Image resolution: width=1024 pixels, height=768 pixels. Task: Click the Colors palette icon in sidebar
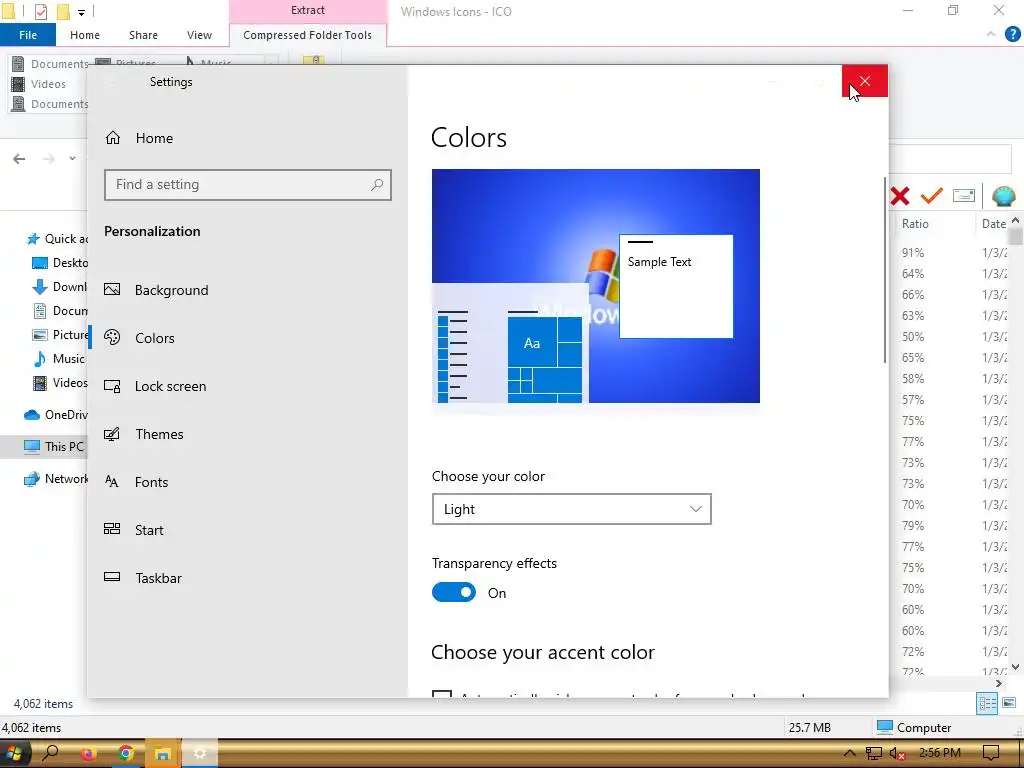(112, 337)
